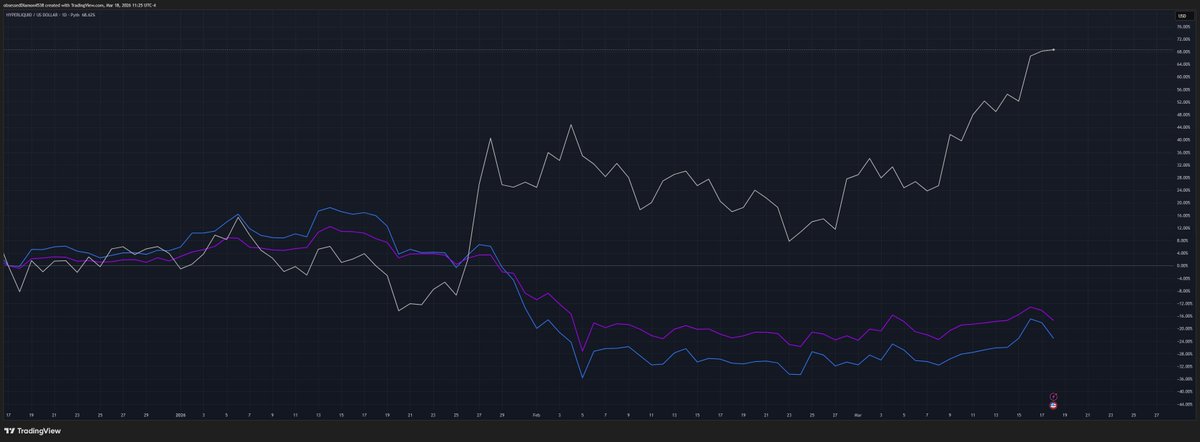Click the red flag event icon above the date axis
This screenshot has height=442, width=1200.
click(1053, 405)
